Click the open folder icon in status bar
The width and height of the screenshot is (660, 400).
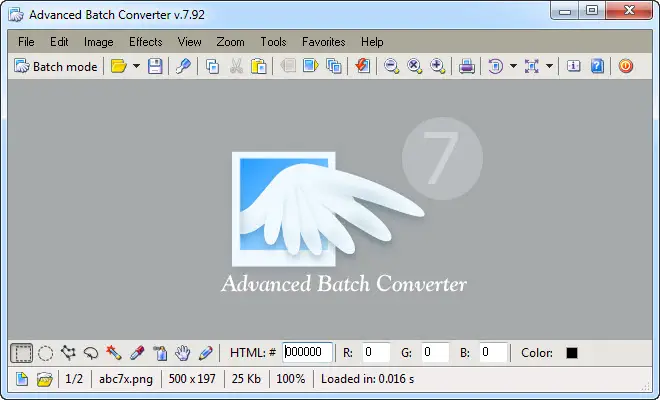coord(45,379)
